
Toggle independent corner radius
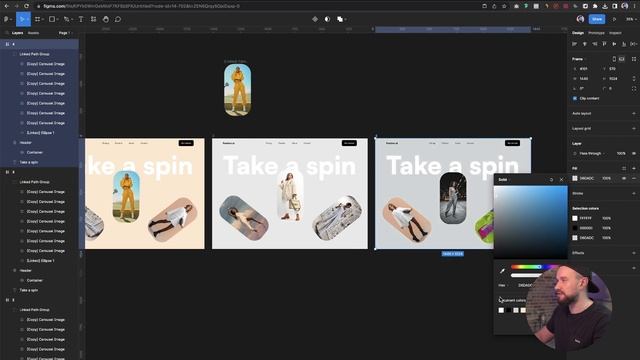coord(634,89)
